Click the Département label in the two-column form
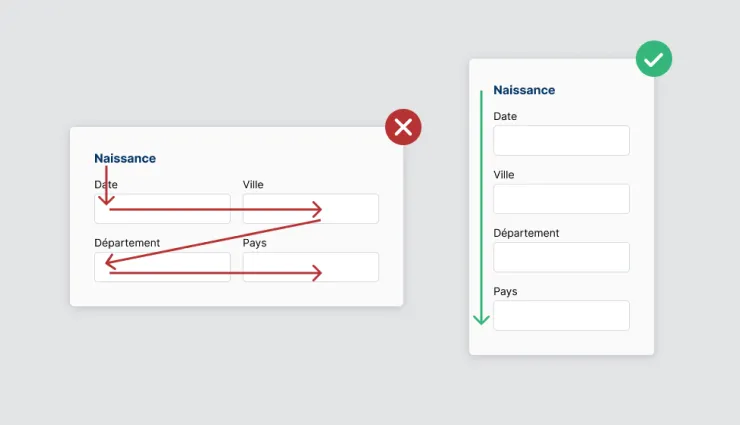This screenshot has width=740, height=425. point(127,243)
